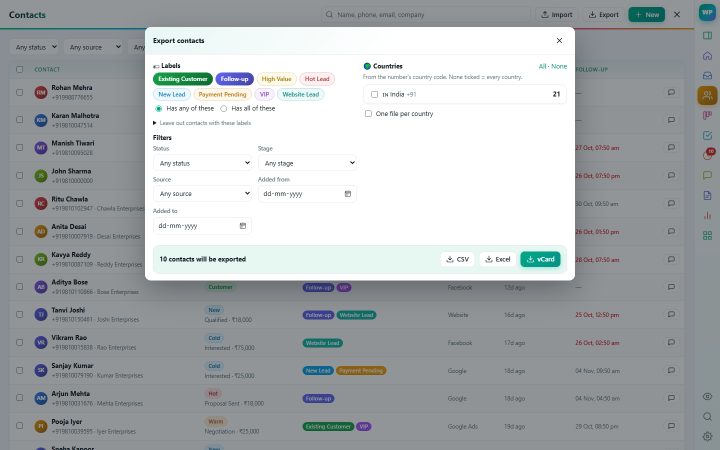Open the Home icon in sidebar
The image size is (720, 450).
click(x=707, y=56)
